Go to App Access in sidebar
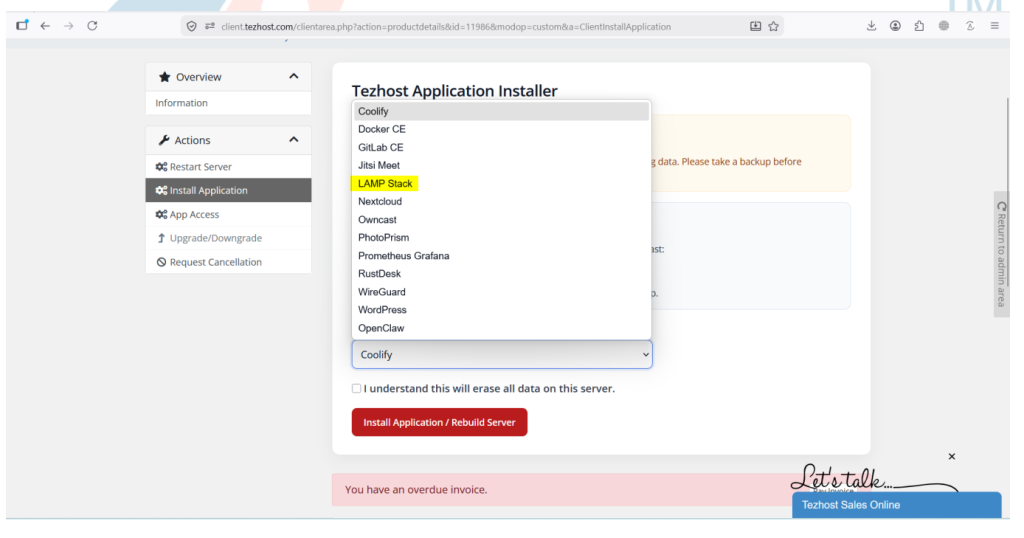Viewport: 1024px width, 538px height. [228, 215]
